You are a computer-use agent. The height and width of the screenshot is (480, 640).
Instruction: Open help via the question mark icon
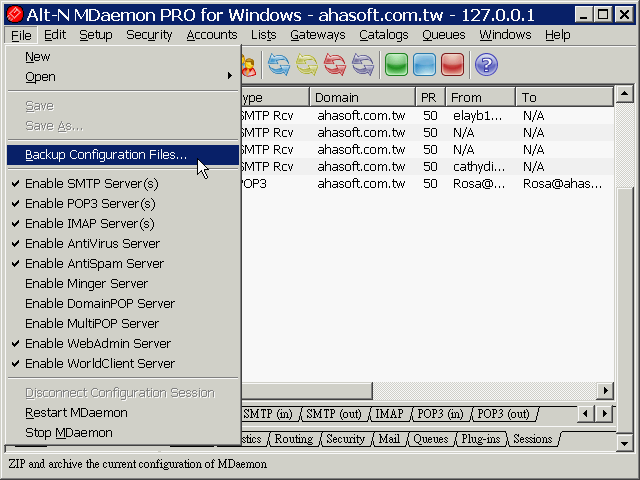click(x=486, y=64)
